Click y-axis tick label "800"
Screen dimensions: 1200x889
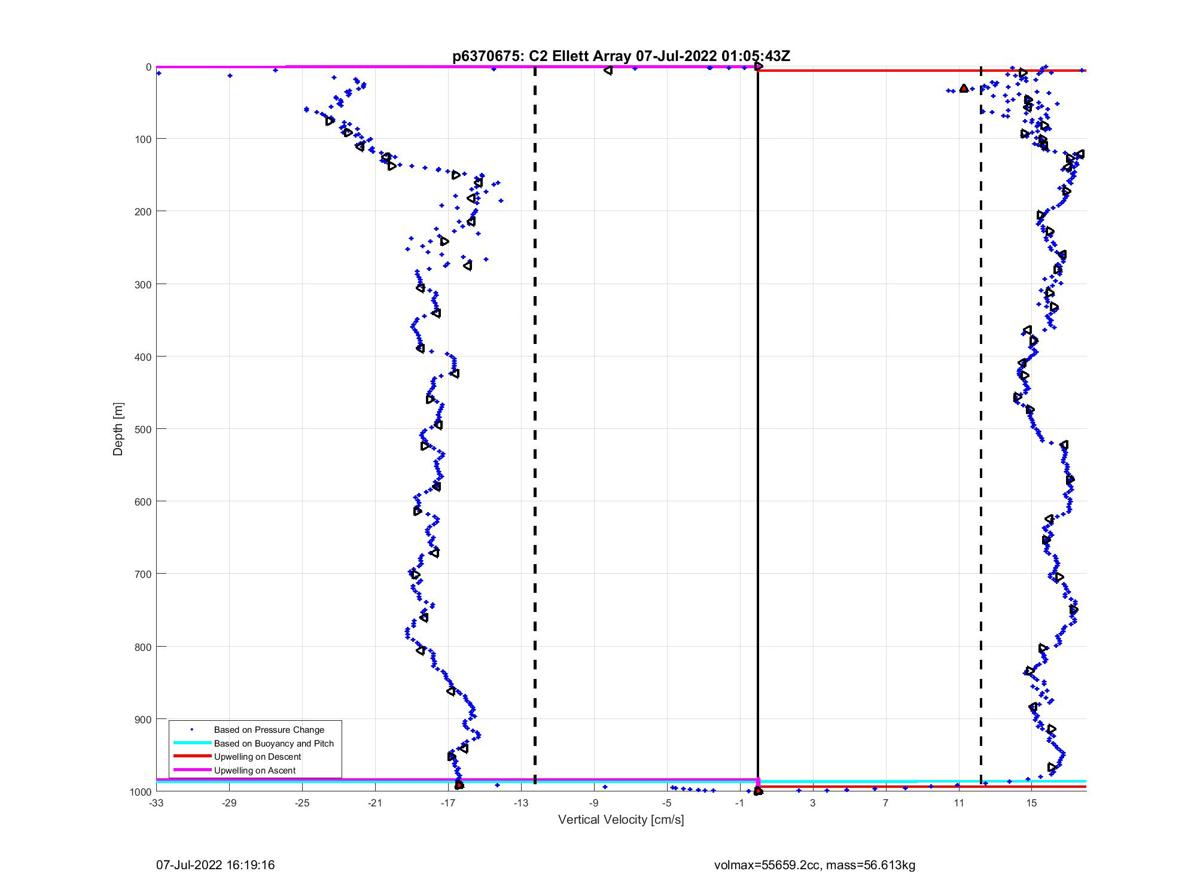(x=143, y=647)
